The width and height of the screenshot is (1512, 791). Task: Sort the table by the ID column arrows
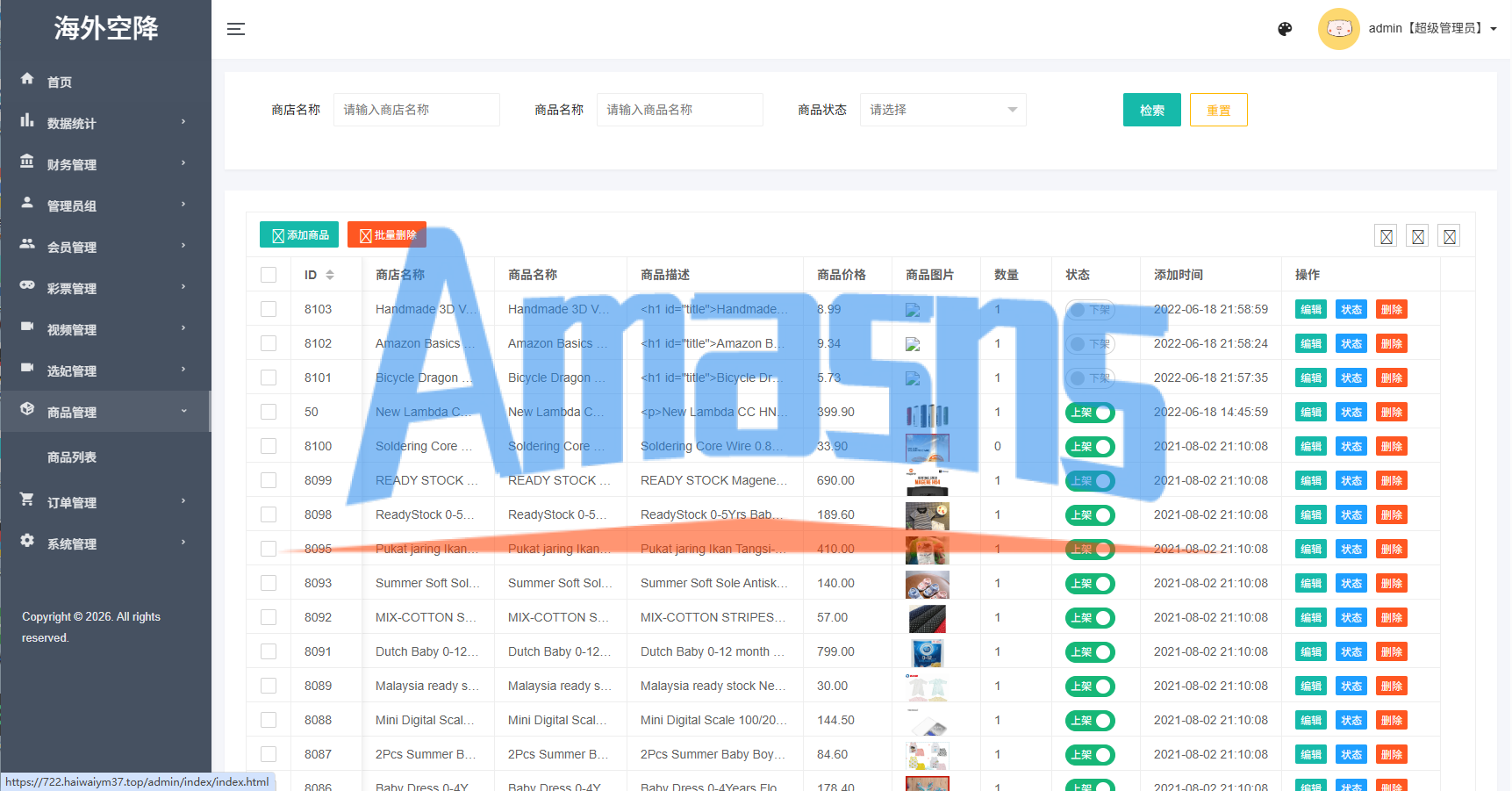330,275
